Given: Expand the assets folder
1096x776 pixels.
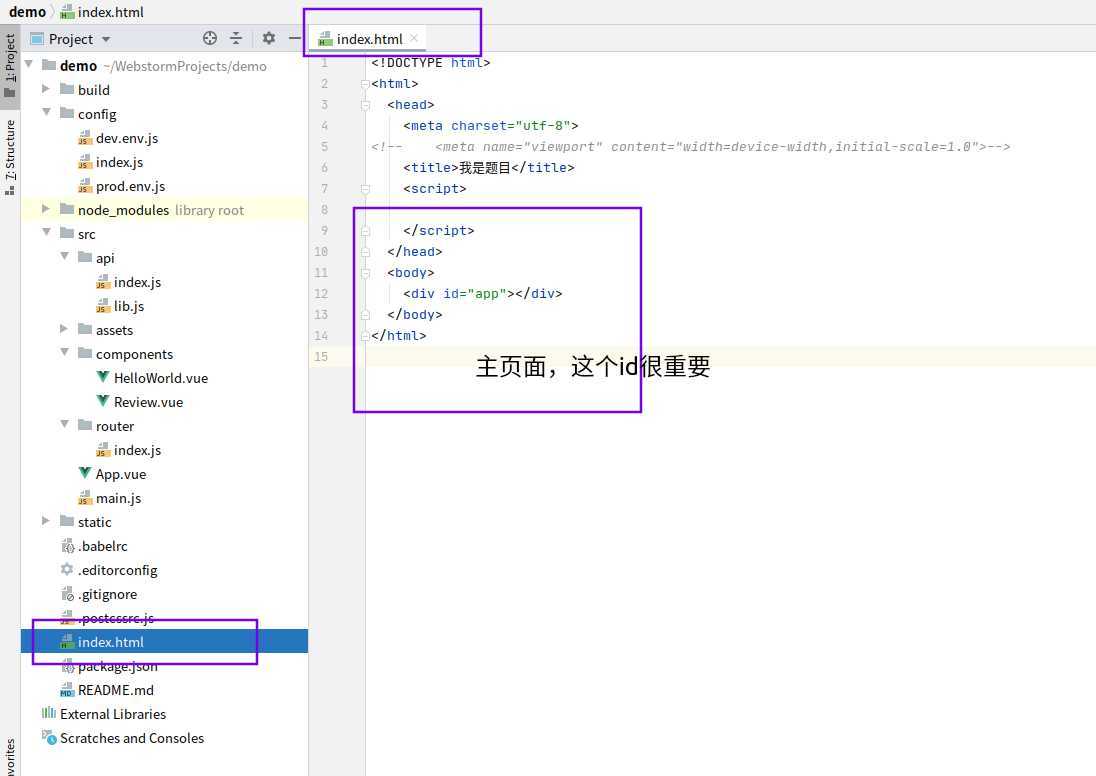Looking at the screenshot, I should coord(64,329).
